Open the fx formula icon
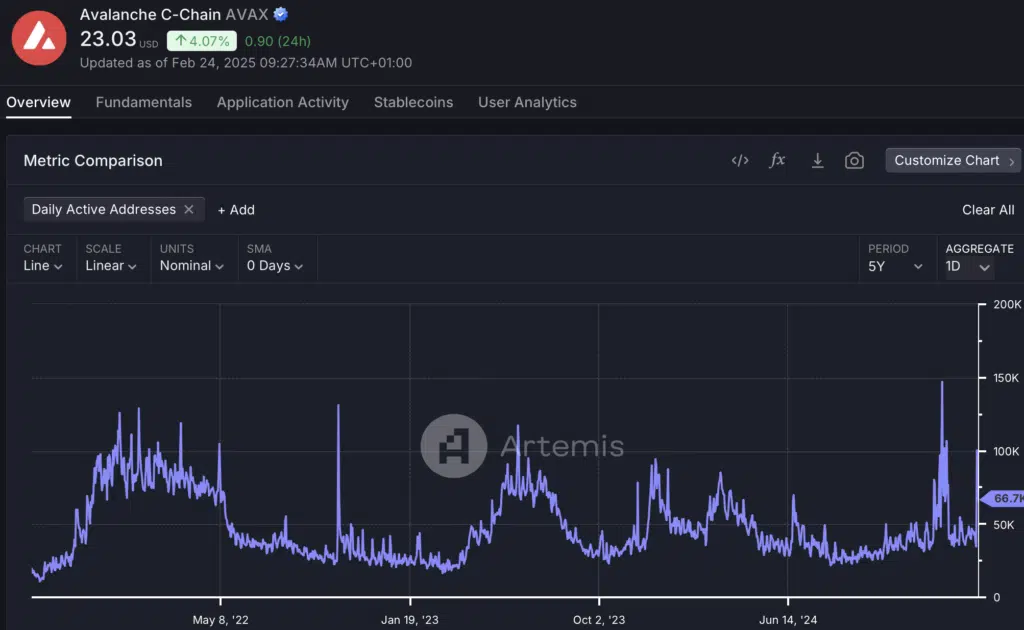The image size is (1024, 630). pos(777,160)
